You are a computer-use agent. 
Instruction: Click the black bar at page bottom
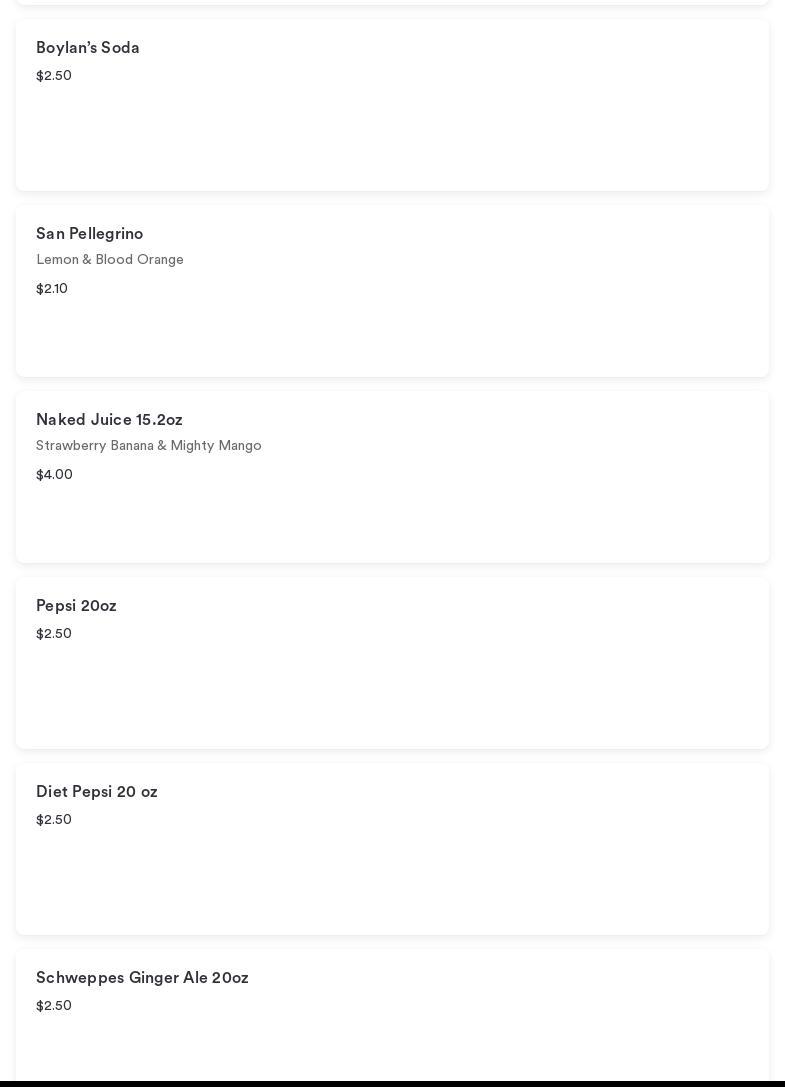pyautogui.click(x=392, y=1083)
